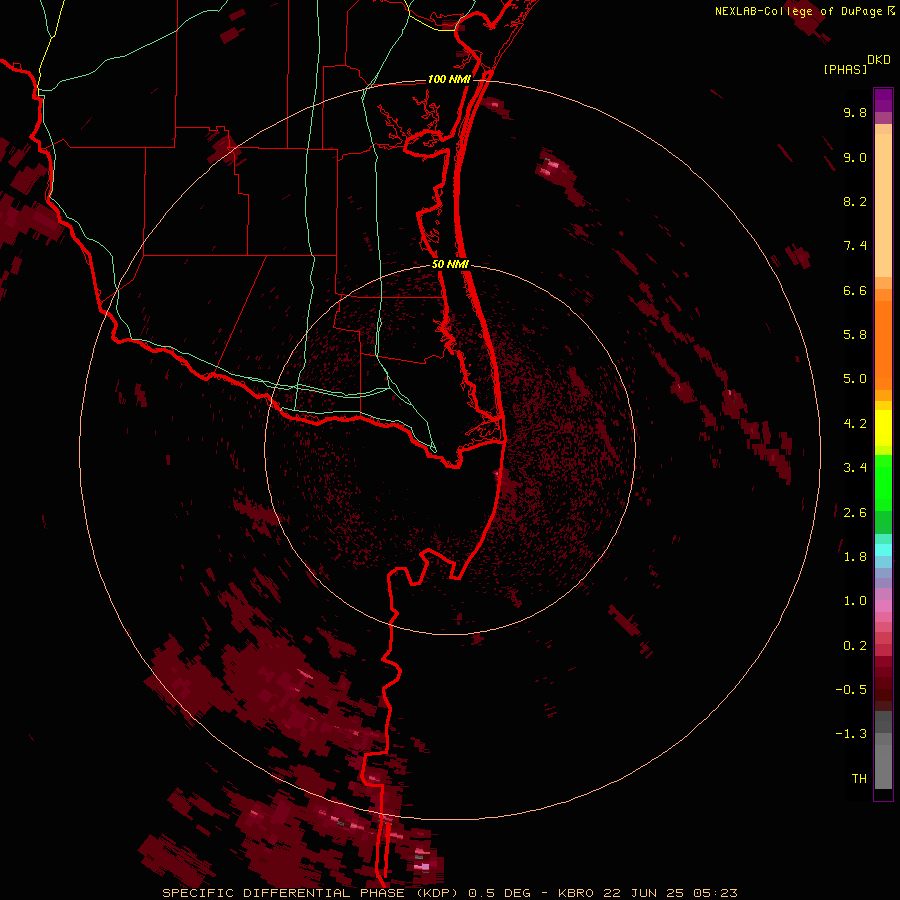The height and width of the screenshot is (900, 900).
Task: Click the 5.0 scale value
Action: [x=855, y=379]
